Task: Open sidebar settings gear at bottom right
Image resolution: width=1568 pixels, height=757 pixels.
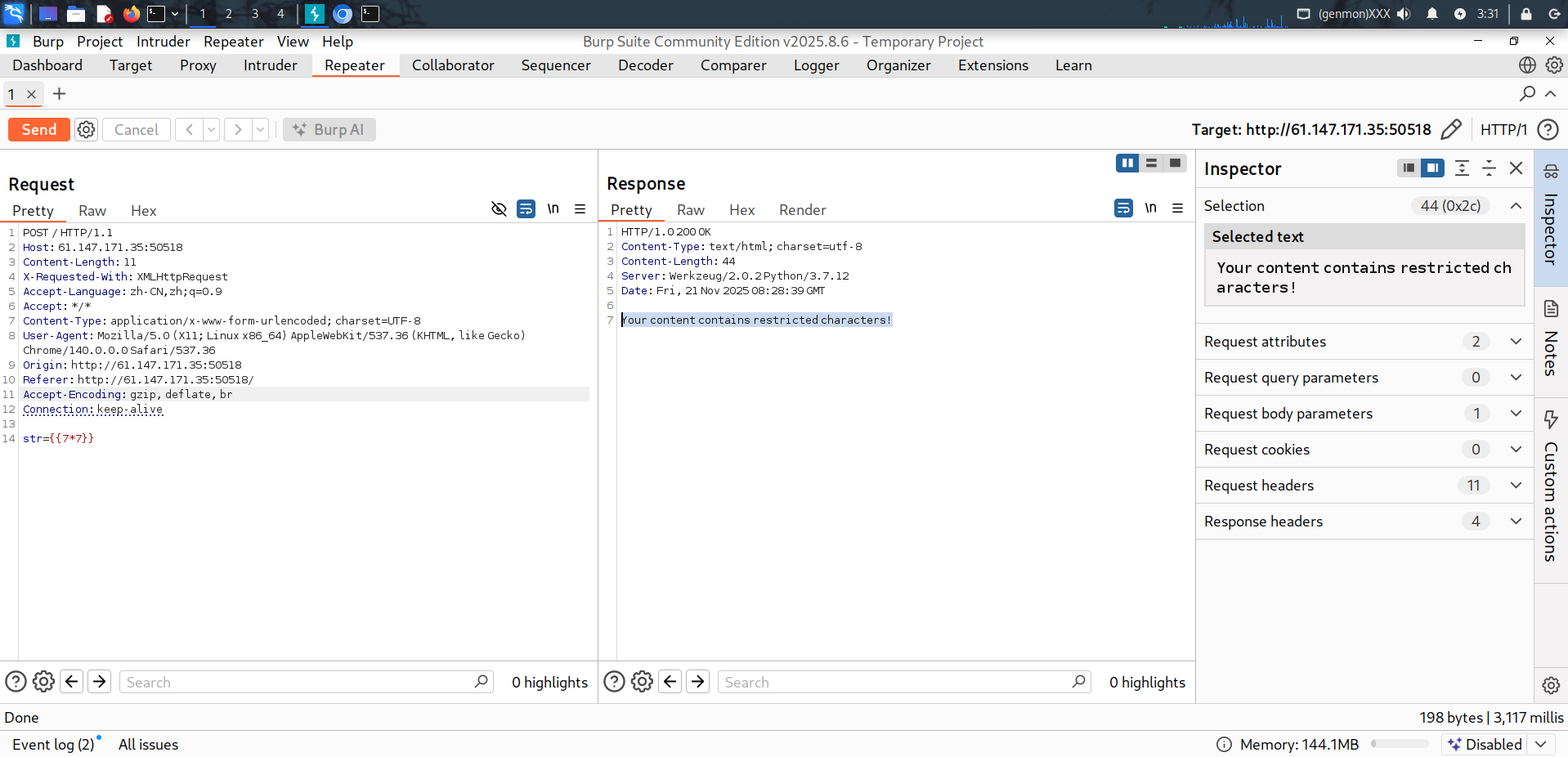Action: (x=1551, y=685)
